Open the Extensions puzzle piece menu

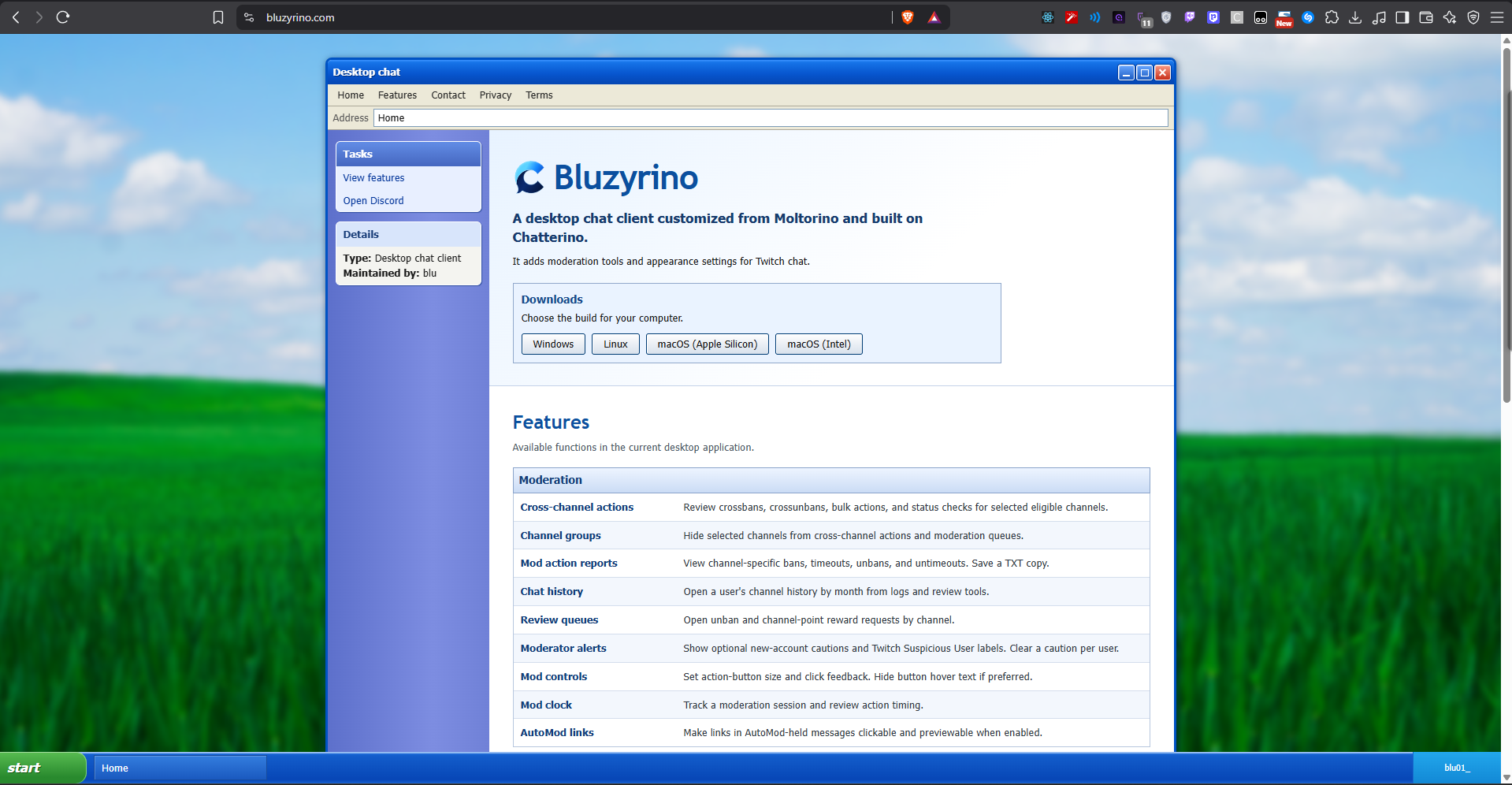point(1332,17)
